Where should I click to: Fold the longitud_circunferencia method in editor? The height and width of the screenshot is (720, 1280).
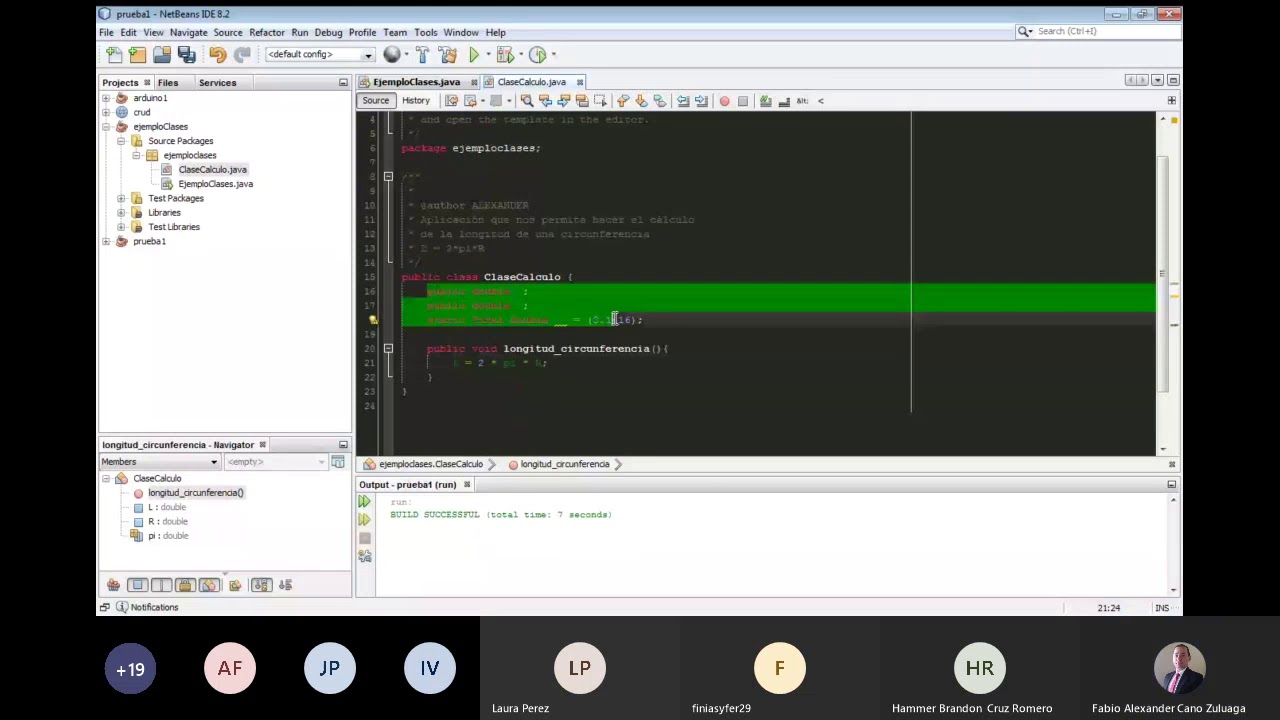[x=388, y=349]
